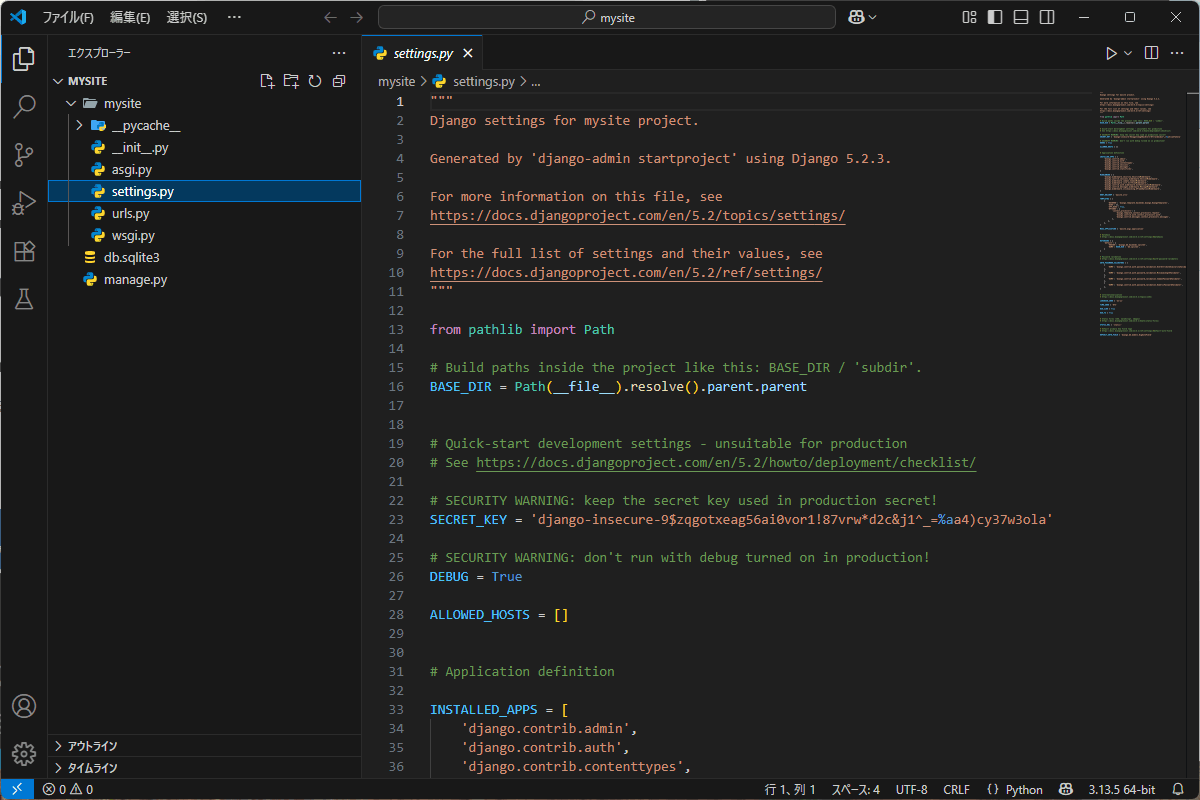This screenshot has height=800, width=1200.
Task: Open remote window indicator in status bar
Action: pyautogui.click(x=17, y=789)
